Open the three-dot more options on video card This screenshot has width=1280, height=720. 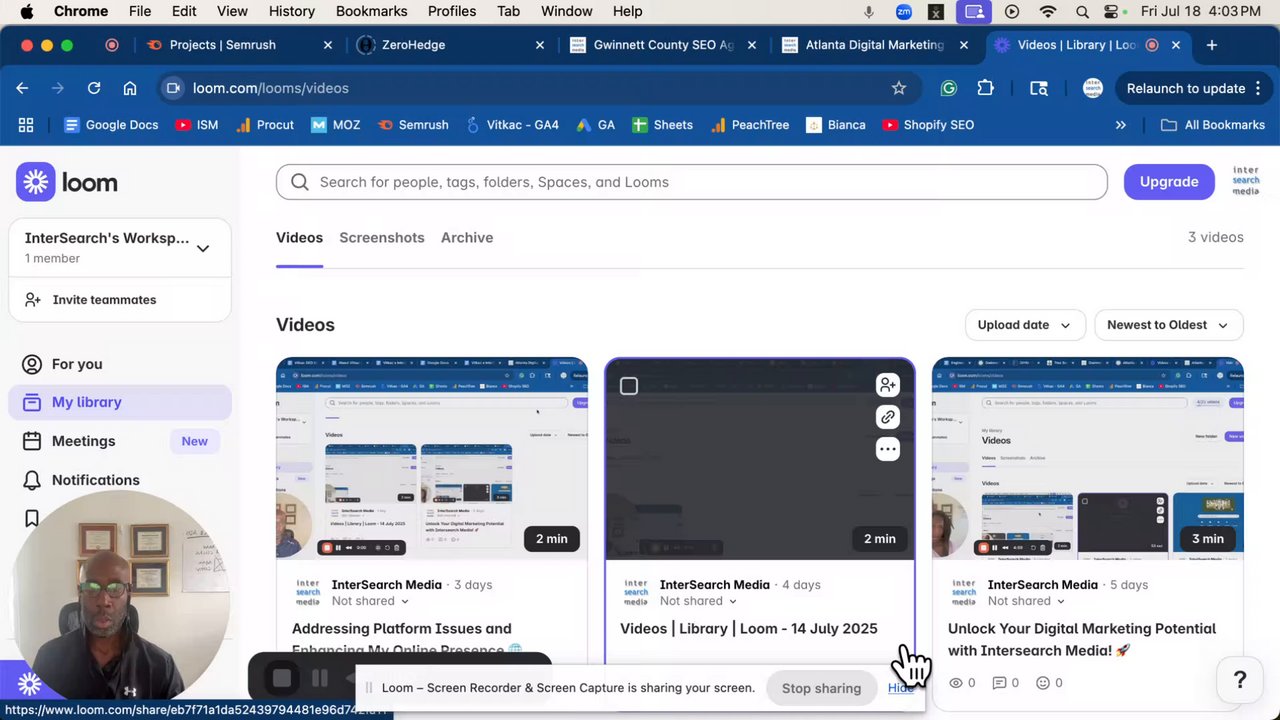click(887, 449)
